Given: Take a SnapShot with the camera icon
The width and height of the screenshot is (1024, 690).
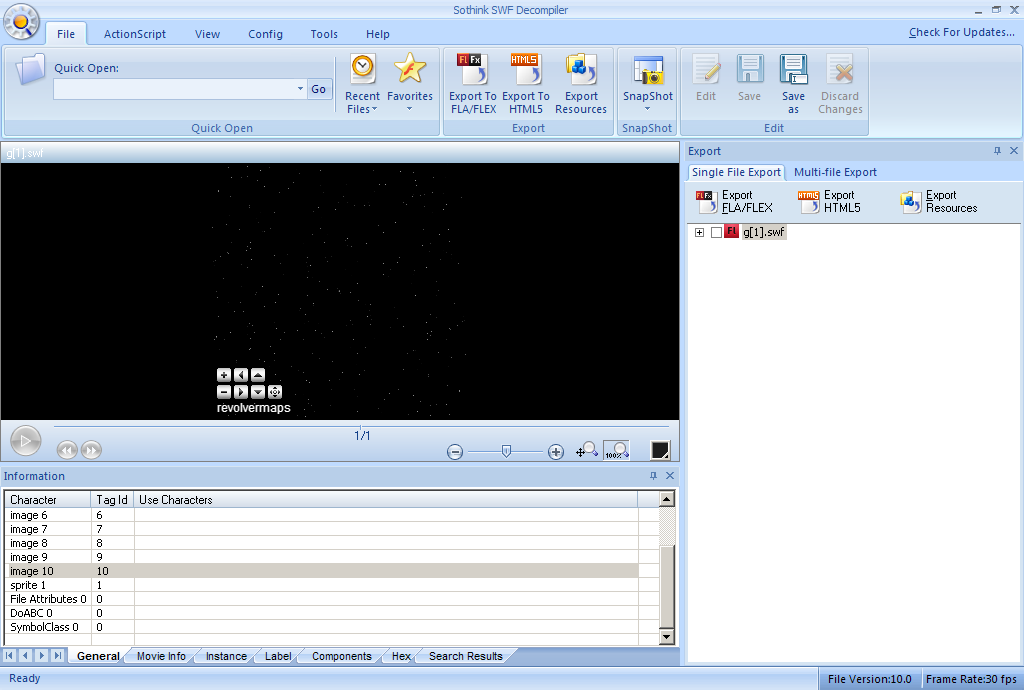Looking at the screenshot, I should 647,71.
